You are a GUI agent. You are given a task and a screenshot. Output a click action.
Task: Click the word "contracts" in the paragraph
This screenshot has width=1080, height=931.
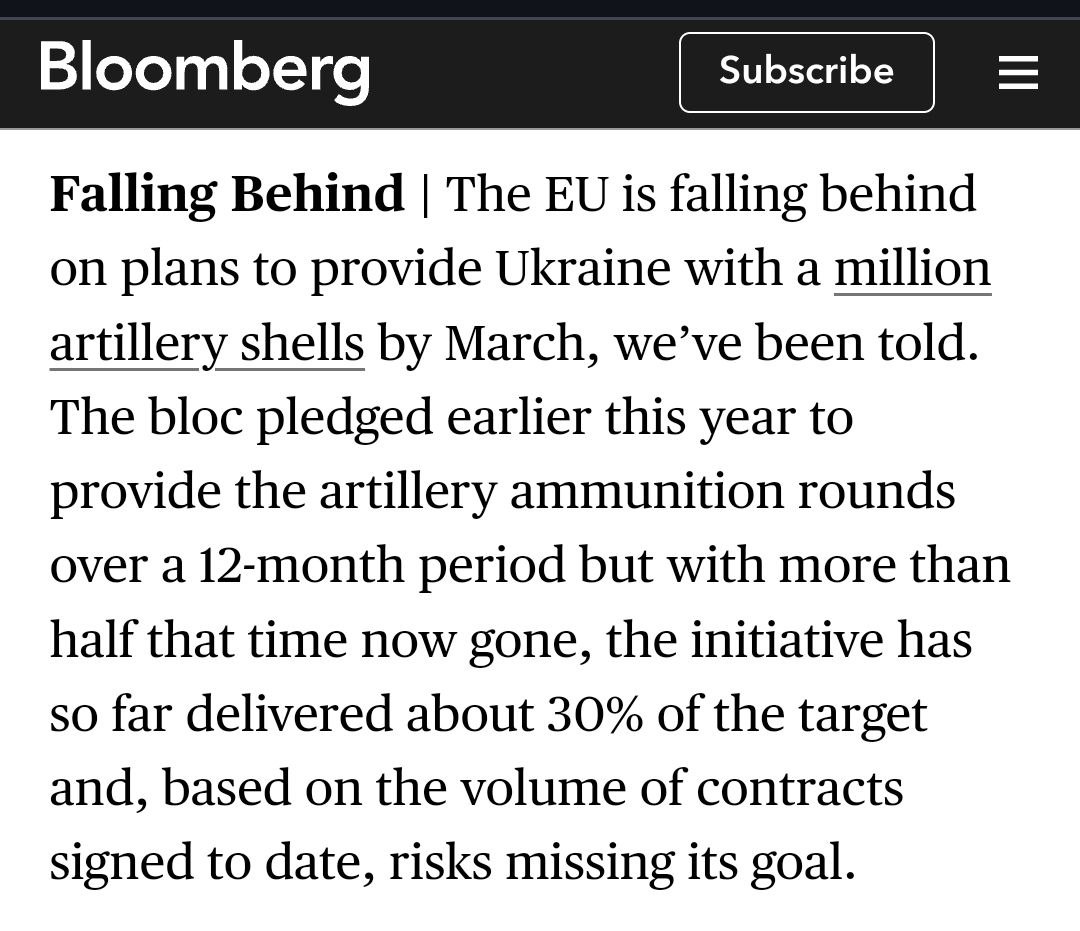click(x=800, y=788)
